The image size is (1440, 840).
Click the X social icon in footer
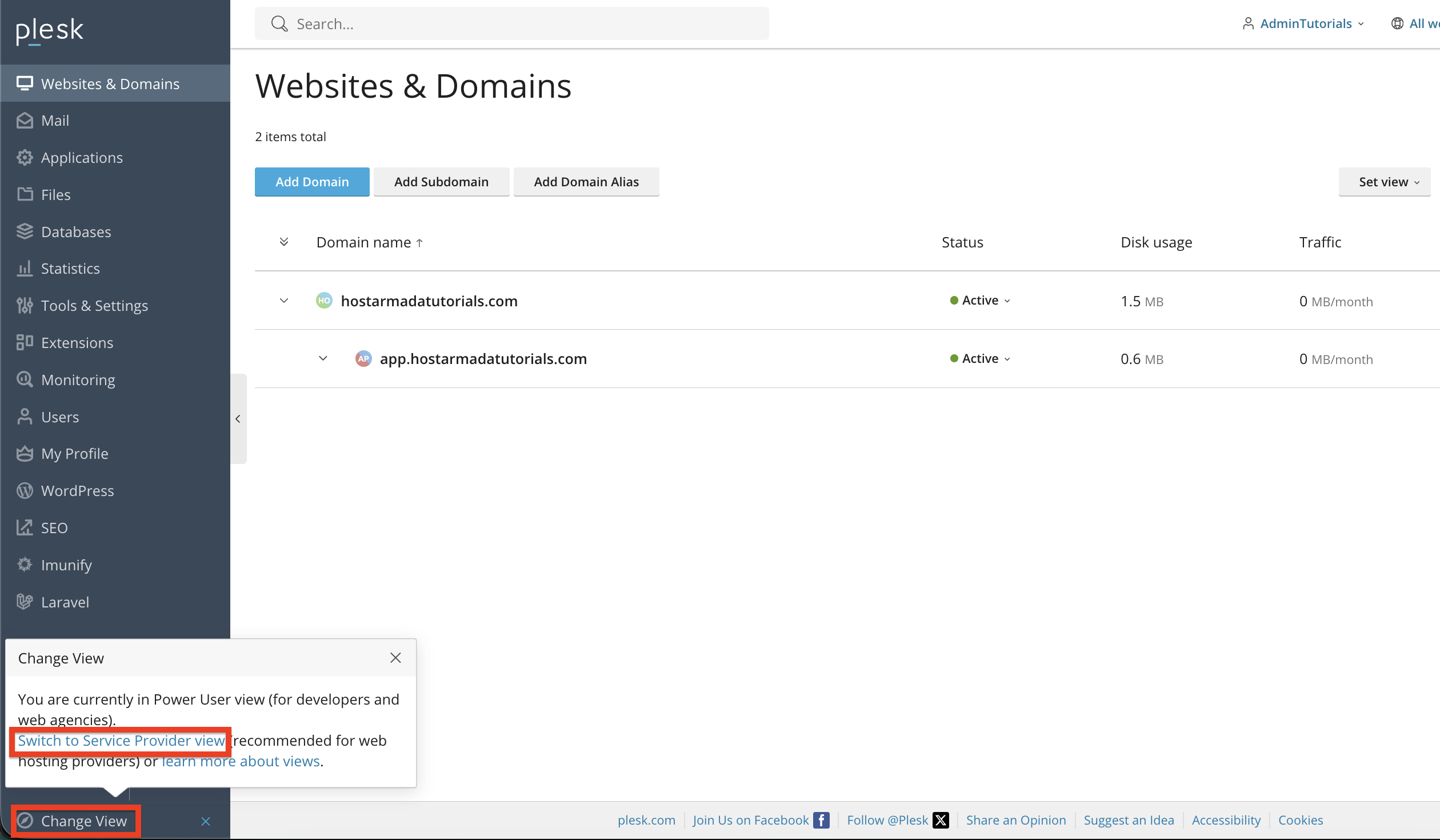point(941,821)
